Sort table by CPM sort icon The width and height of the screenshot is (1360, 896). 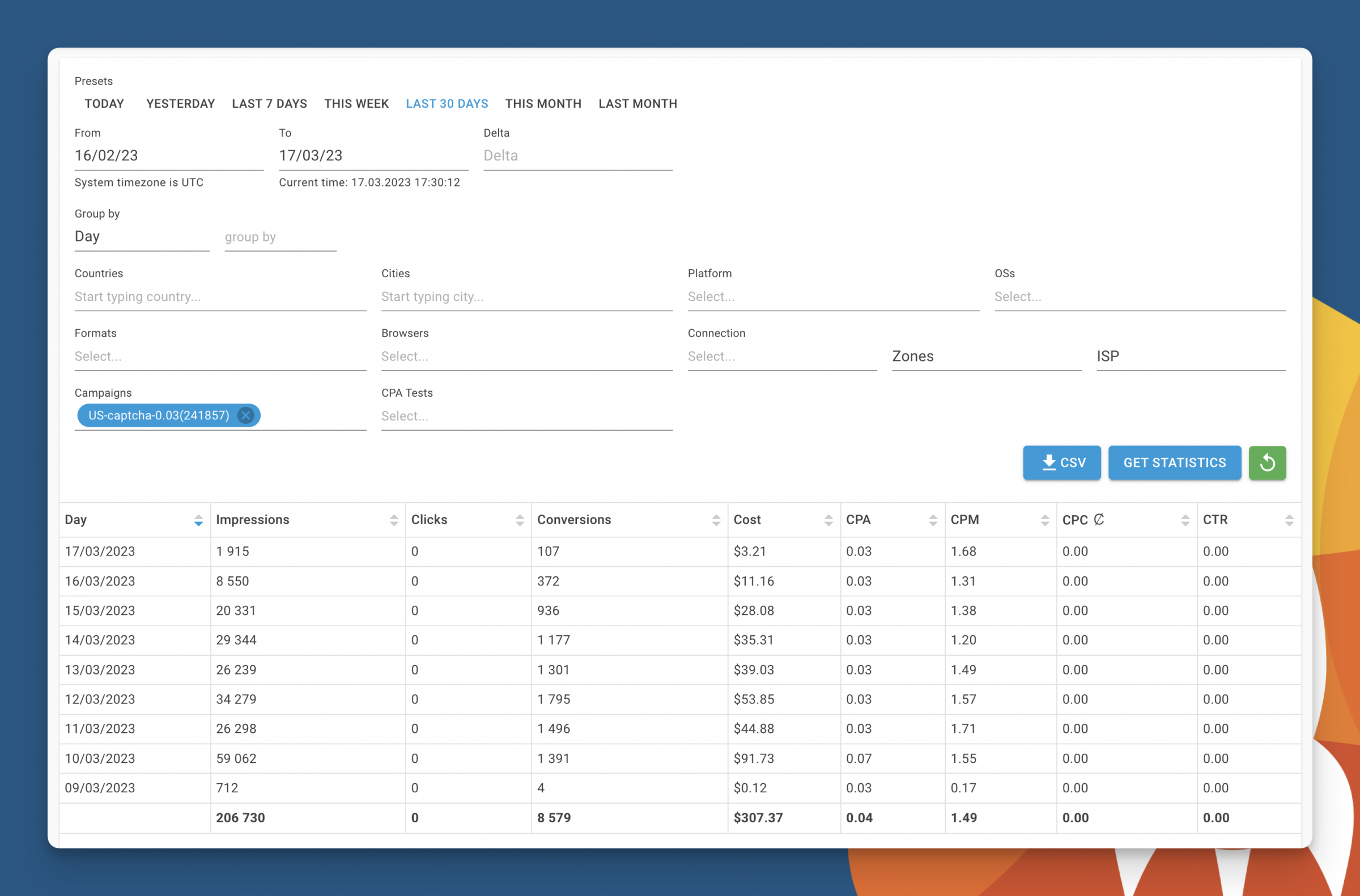click(1045, 520)
